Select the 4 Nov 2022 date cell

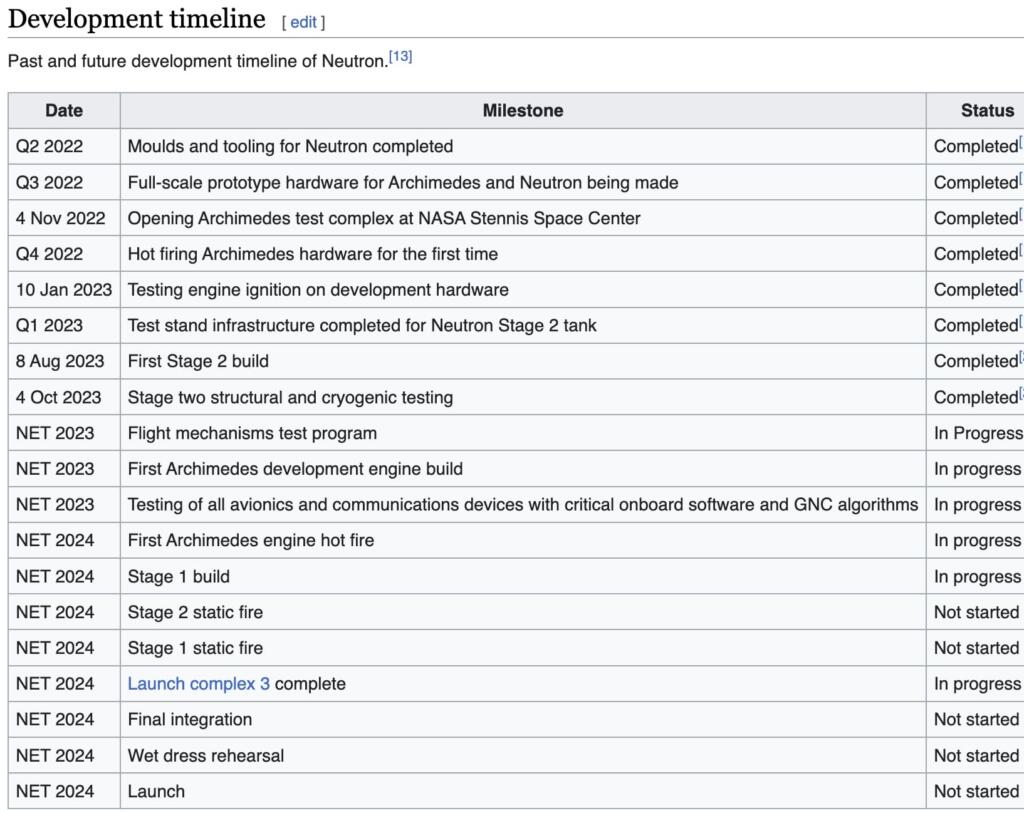click(x=60, y=218)
